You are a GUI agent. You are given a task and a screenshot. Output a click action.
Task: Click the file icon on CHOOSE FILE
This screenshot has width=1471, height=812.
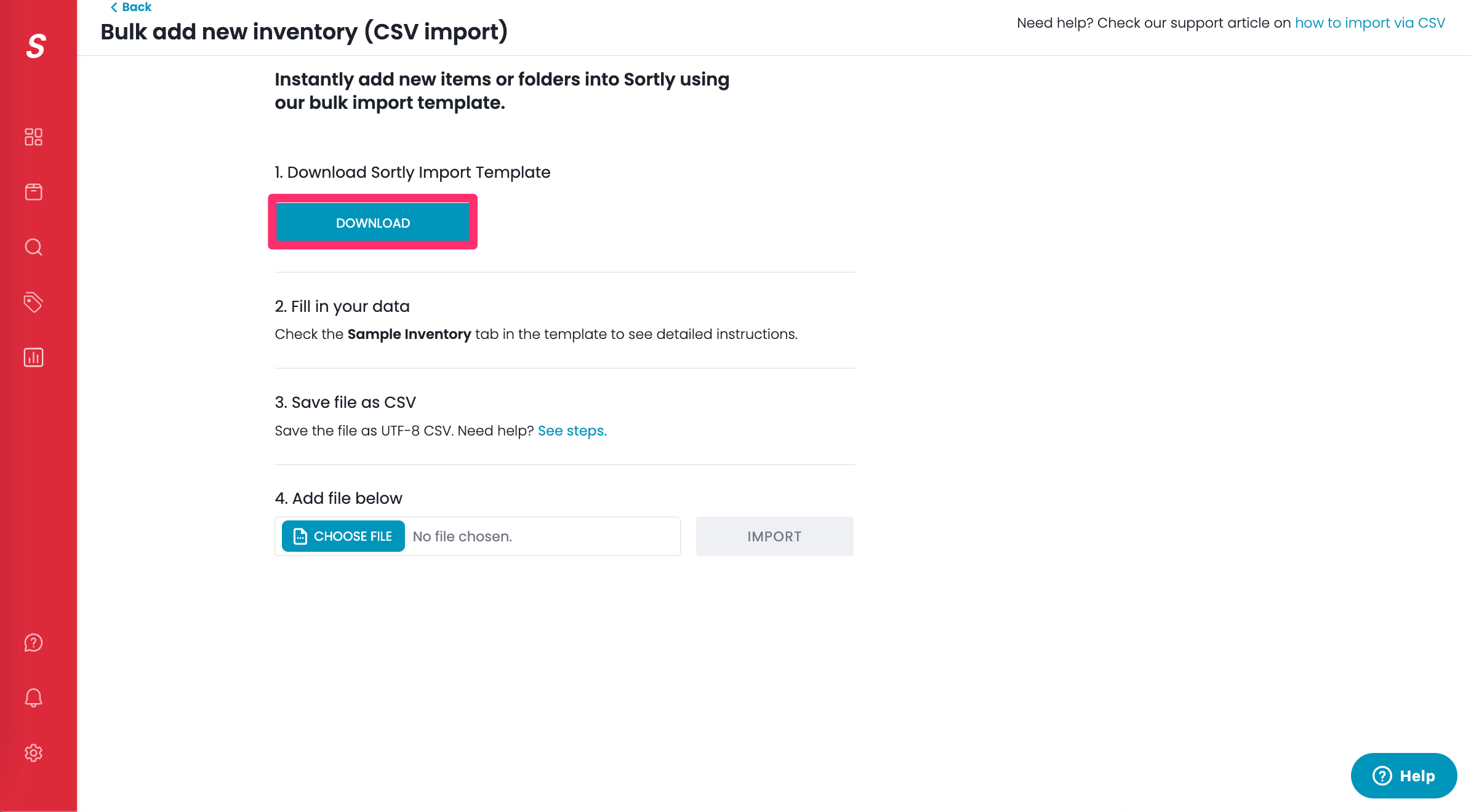300,536
